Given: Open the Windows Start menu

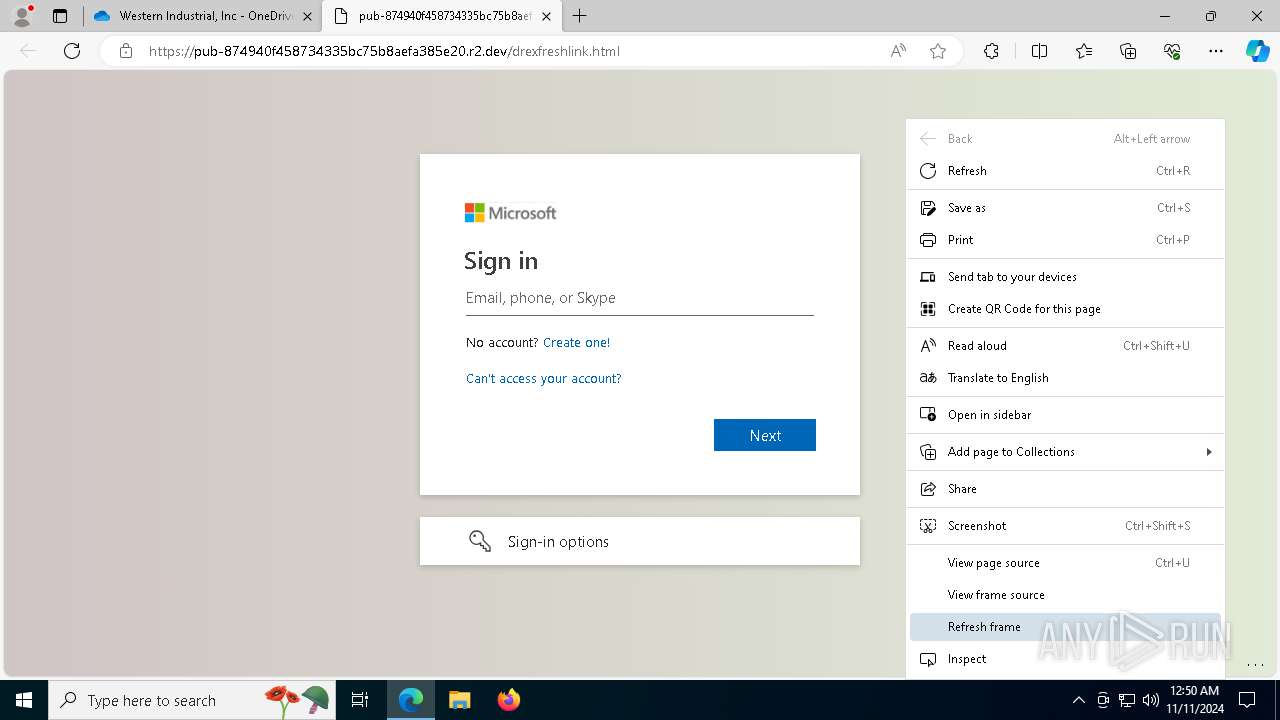Looking at the screenshot, I should [24, 700].
